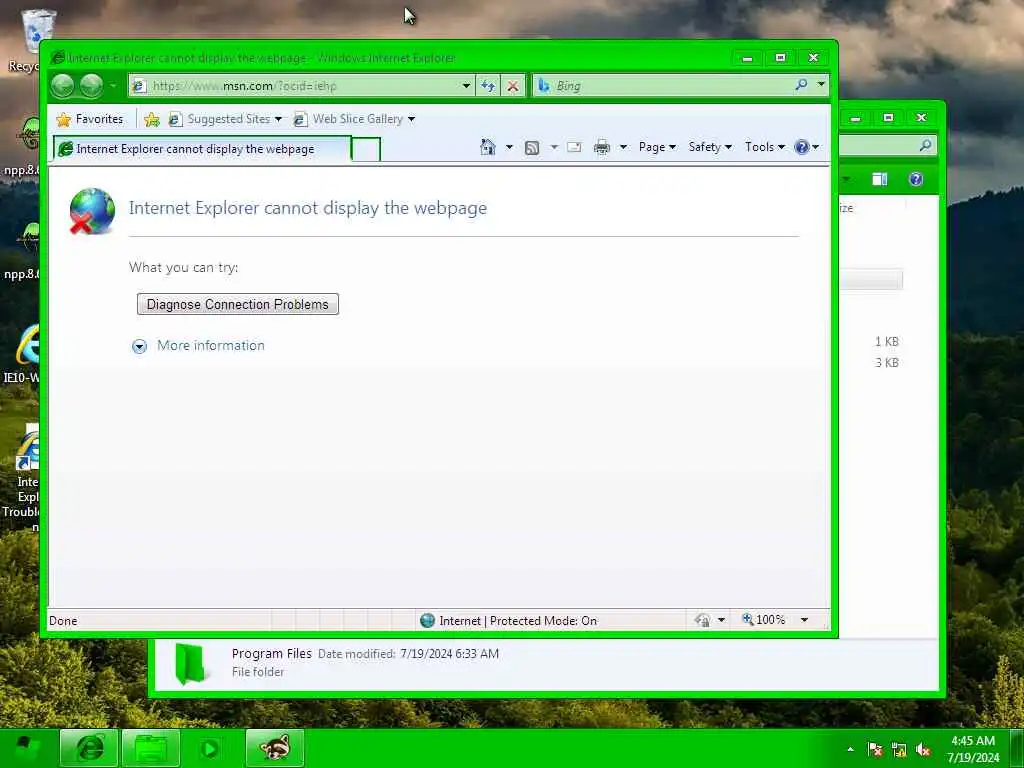Viewport: 1024px width, 768px height.
Task: Click the Print icon
Action: pos(601,147)
